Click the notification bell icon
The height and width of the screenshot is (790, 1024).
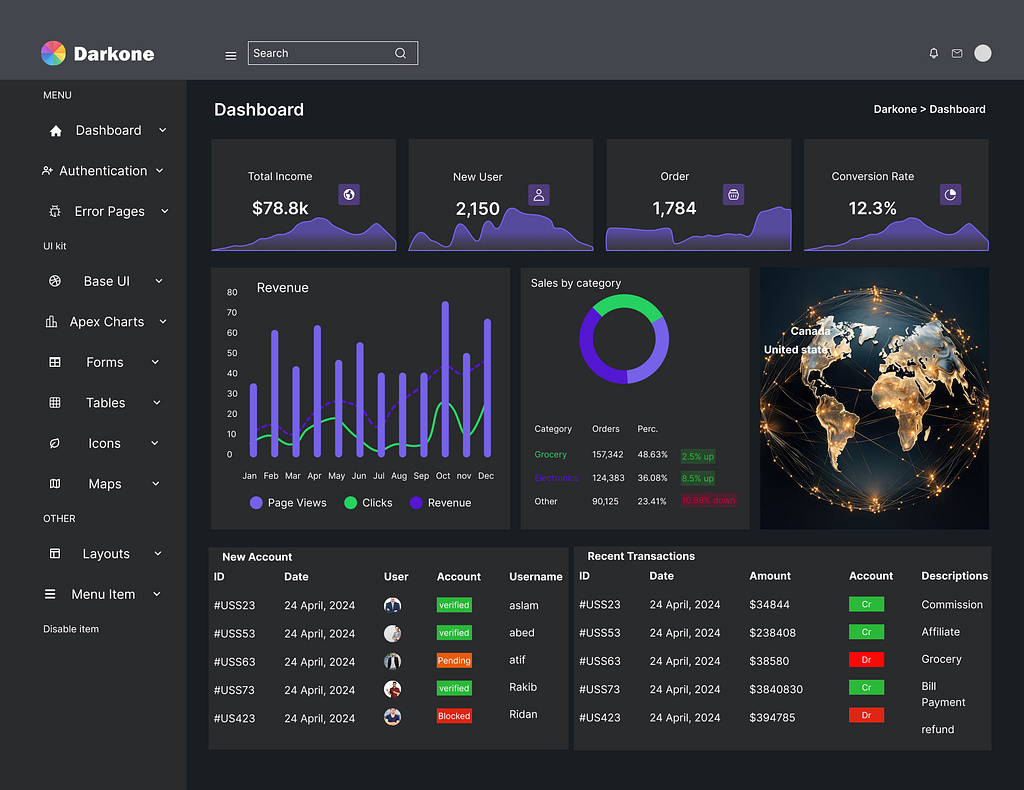pos(933,53)
